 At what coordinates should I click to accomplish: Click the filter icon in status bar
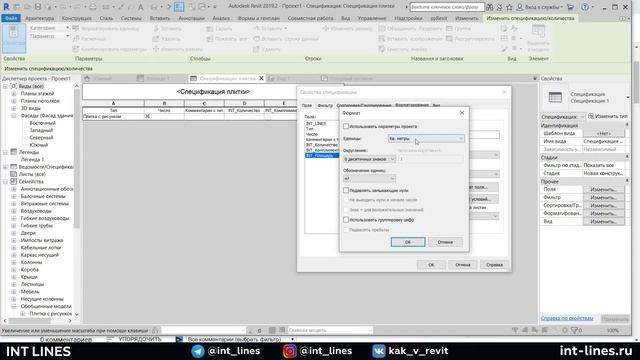pyautogui.click(x=574, y=330)
